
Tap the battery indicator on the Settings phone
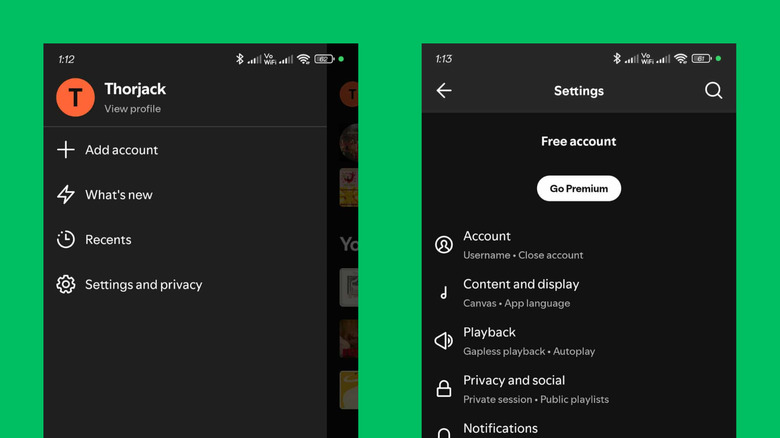coord(701,59)
